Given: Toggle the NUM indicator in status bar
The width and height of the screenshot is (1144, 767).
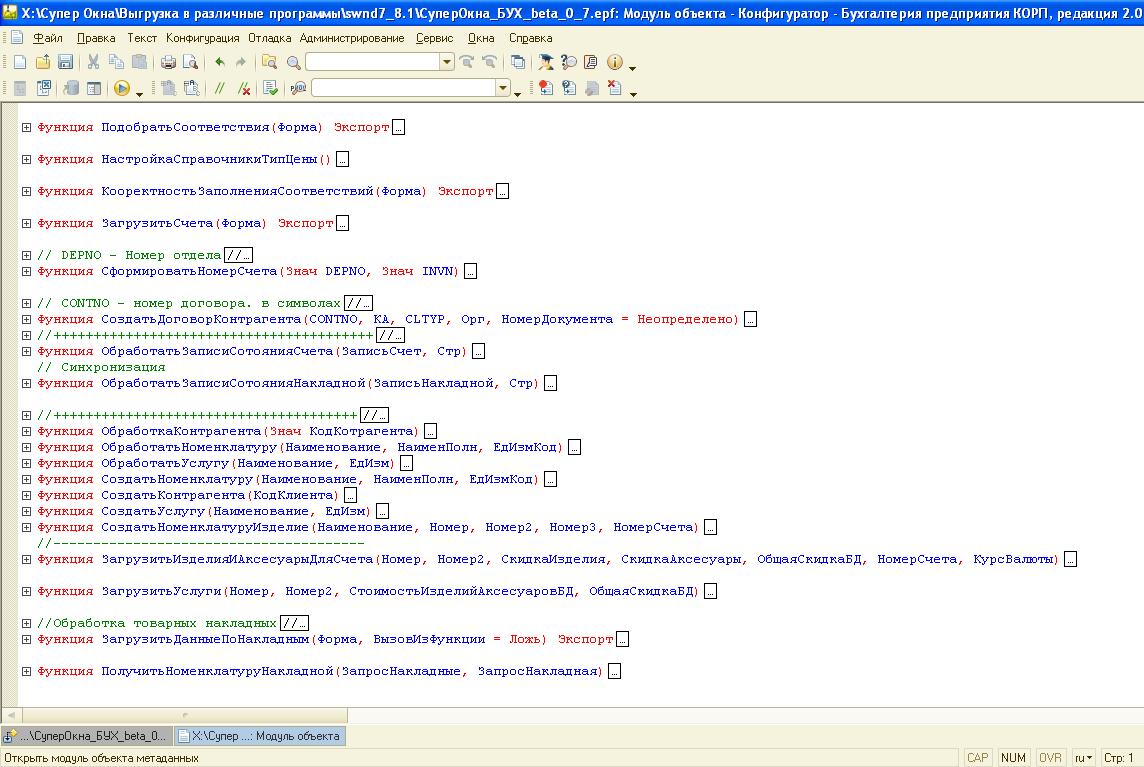Looking at the screenshot, I should coord(1014,758).
